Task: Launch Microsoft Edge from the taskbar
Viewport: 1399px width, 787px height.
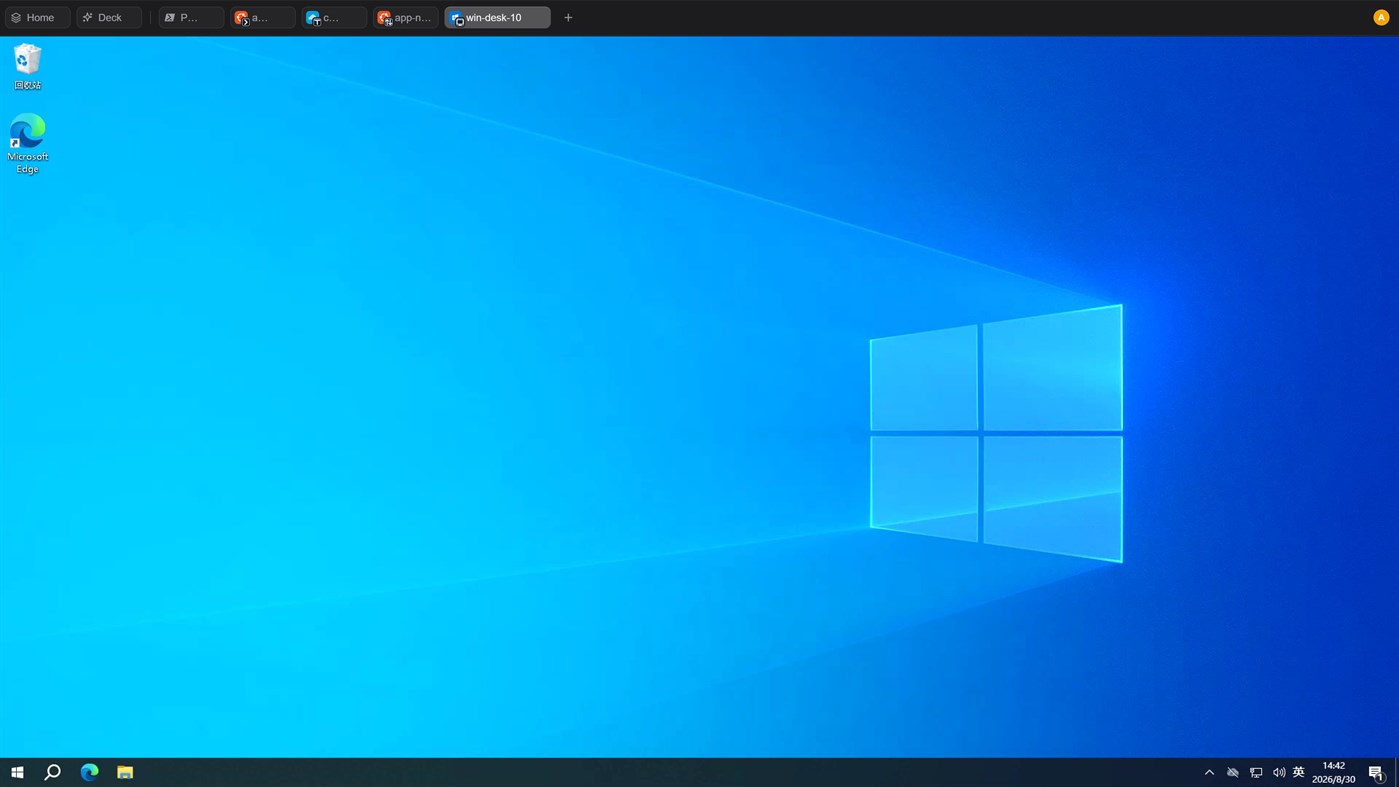Action: (x=89, y=772)
